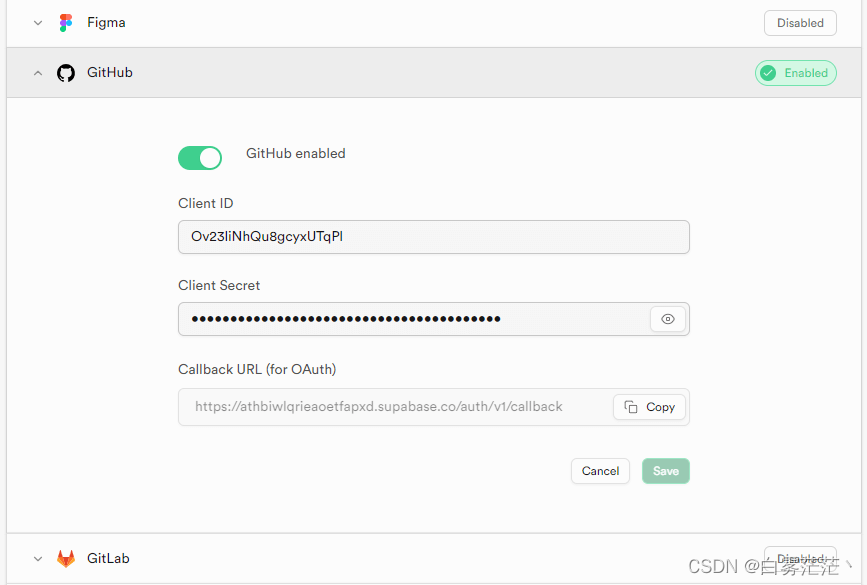Screen dimensions: 867x585
Task: Expand the GitLab provider section
Action: point(37,558)
